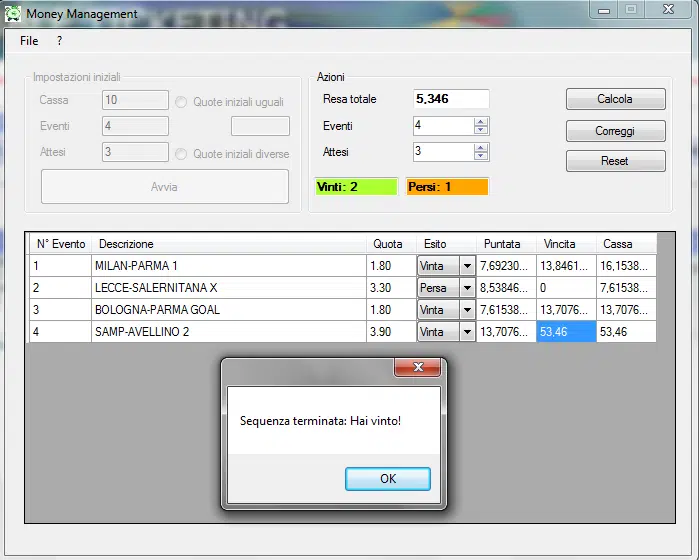
Task: Select the highlighted Vincita cell 53,46
Action: (x=566, y=332)
